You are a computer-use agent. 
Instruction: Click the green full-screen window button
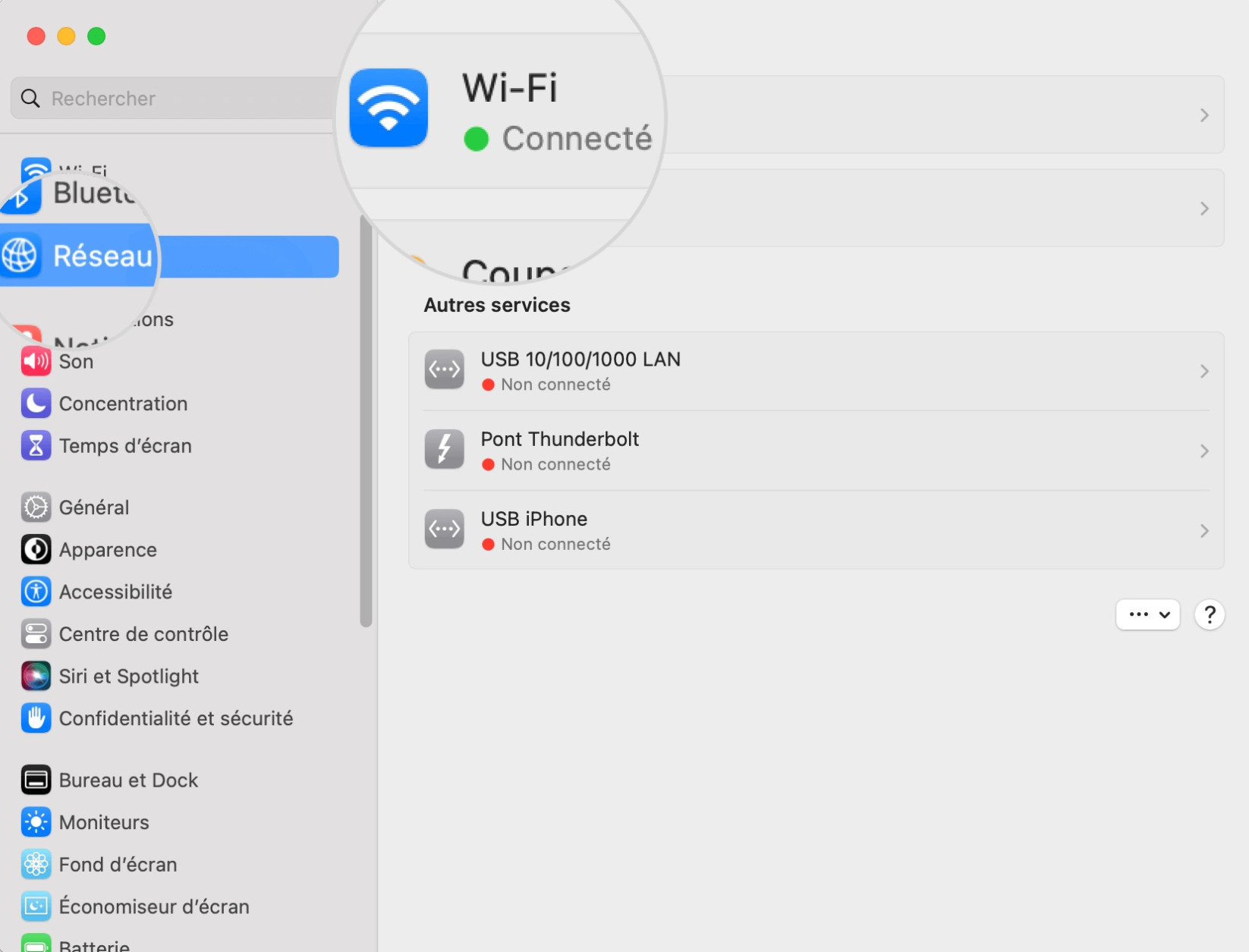pos(96,36)
